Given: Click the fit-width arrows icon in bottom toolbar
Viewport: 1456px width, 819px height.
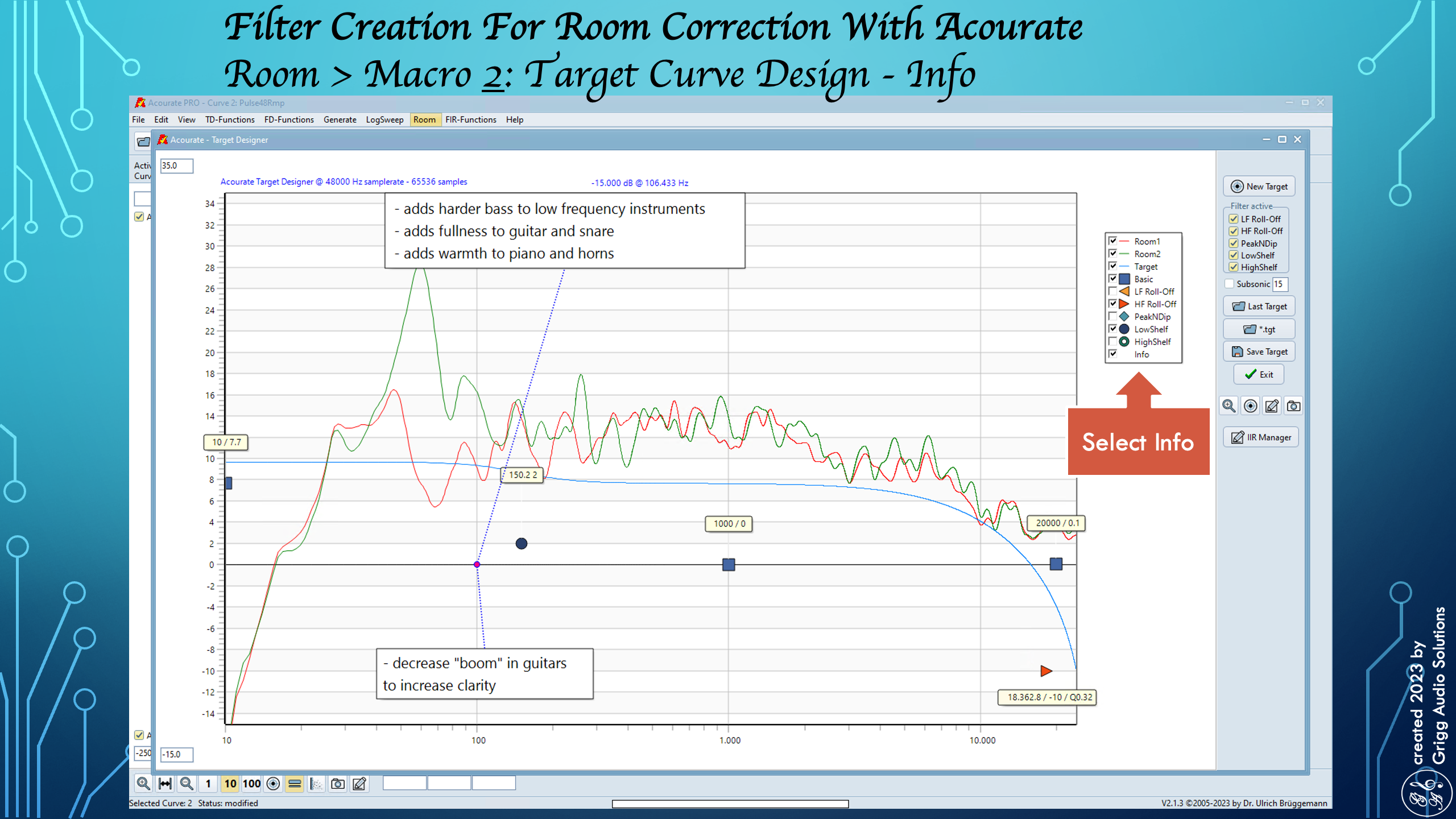Looking at the screenshot, I should point(165,783).
